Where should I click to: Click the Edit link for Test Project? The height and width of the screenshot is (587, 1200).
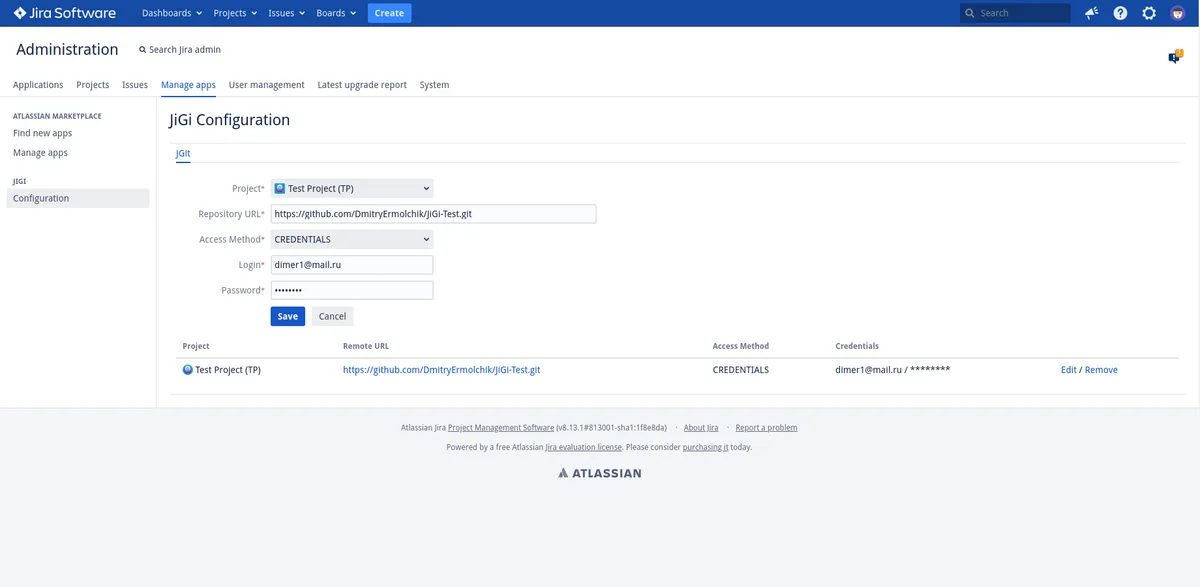tap(1069, 370)
